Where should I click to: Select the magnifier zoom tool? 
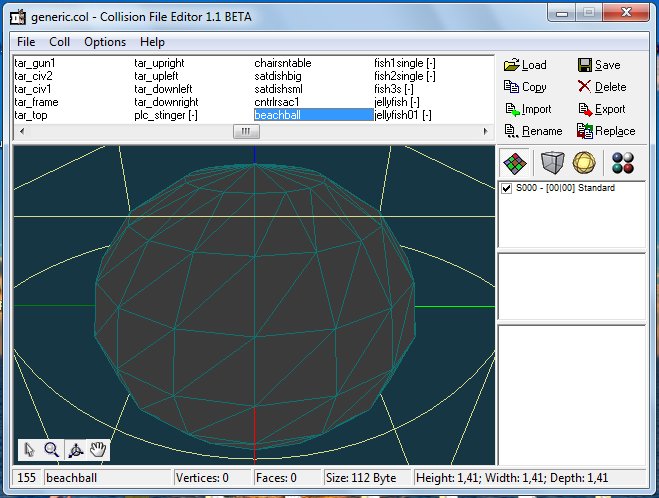pyautogui.click(x=52, y=450)
